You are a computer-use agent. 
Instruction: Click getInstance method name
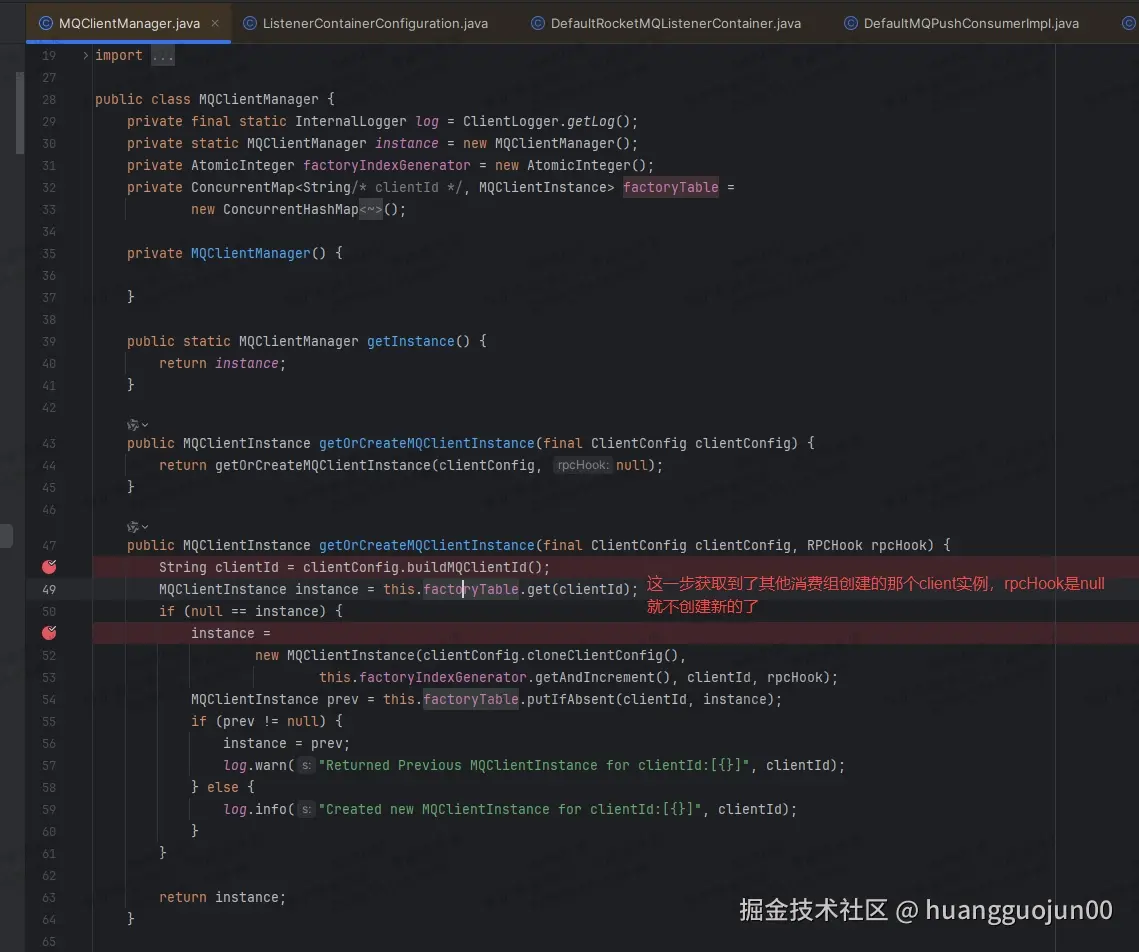point(410,341)
